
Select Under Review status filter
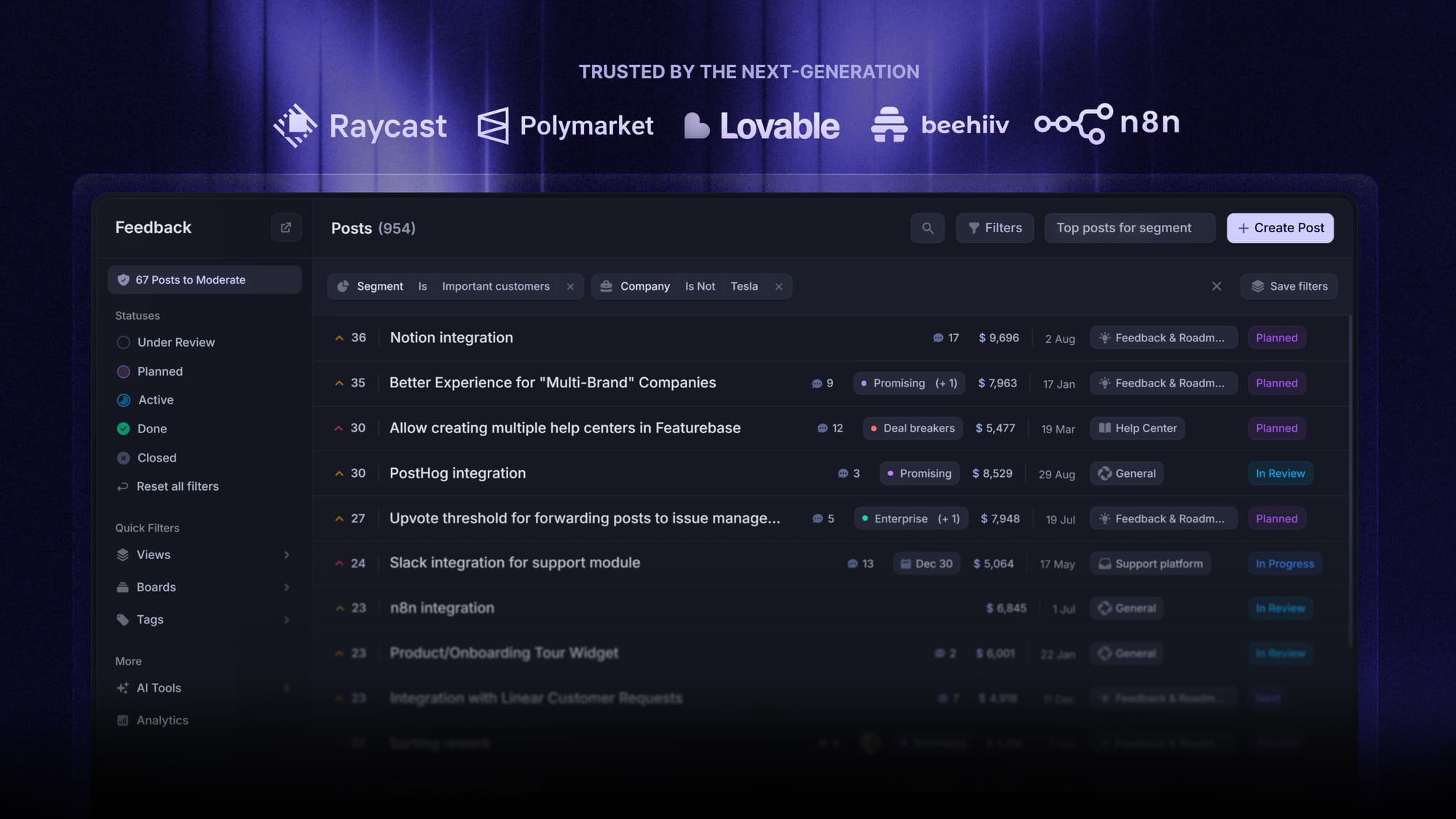point(175,342)
